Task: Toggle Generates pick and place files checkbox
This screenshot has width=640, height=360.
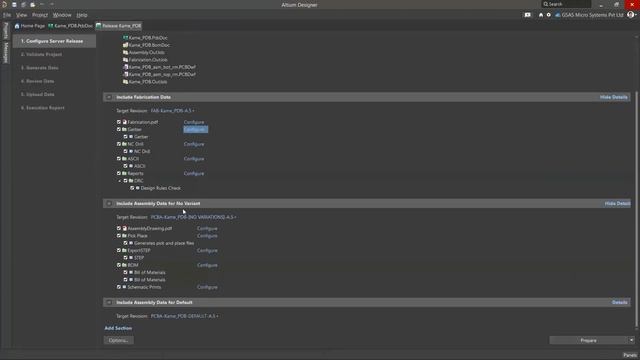Action: tap(126, 243)
